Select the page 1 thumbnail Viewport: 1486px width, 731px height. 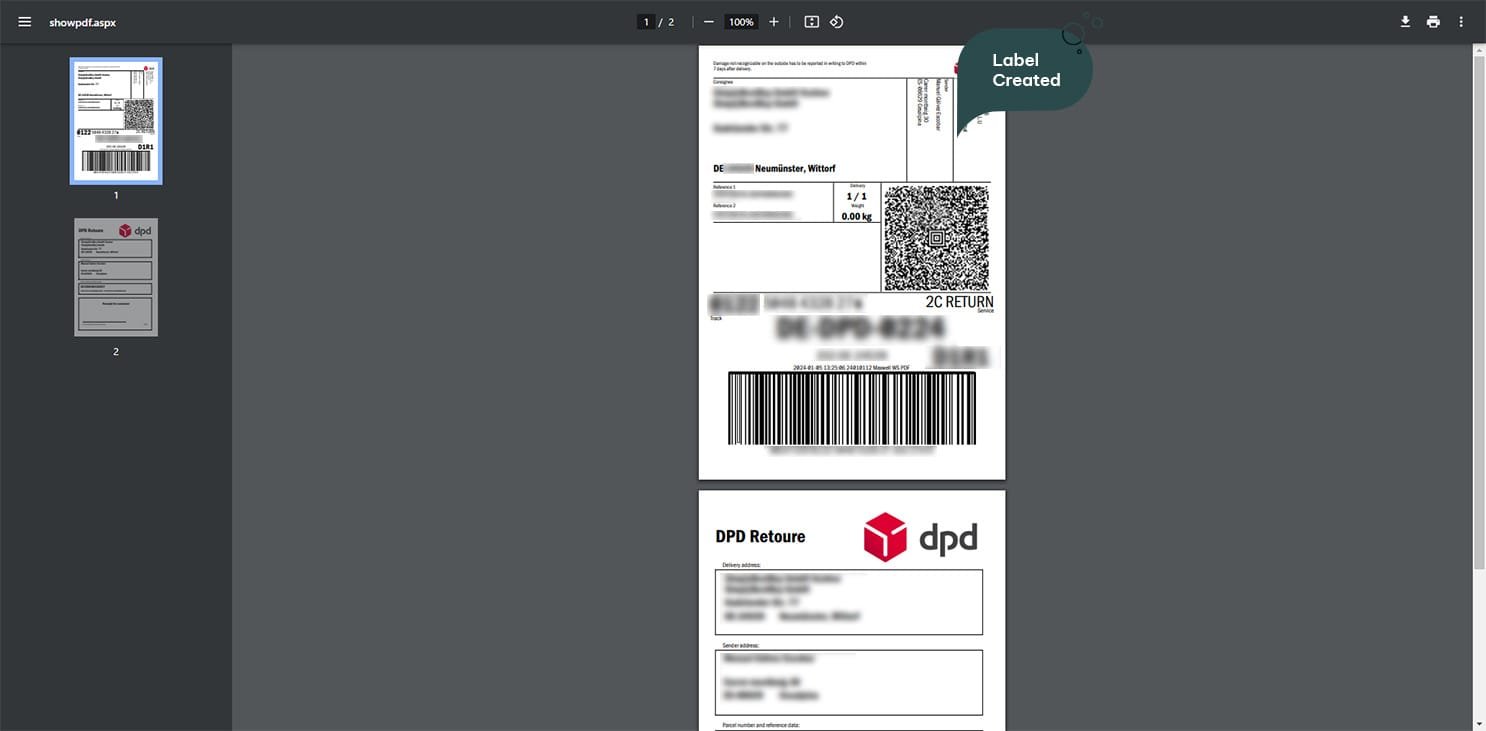116,121
